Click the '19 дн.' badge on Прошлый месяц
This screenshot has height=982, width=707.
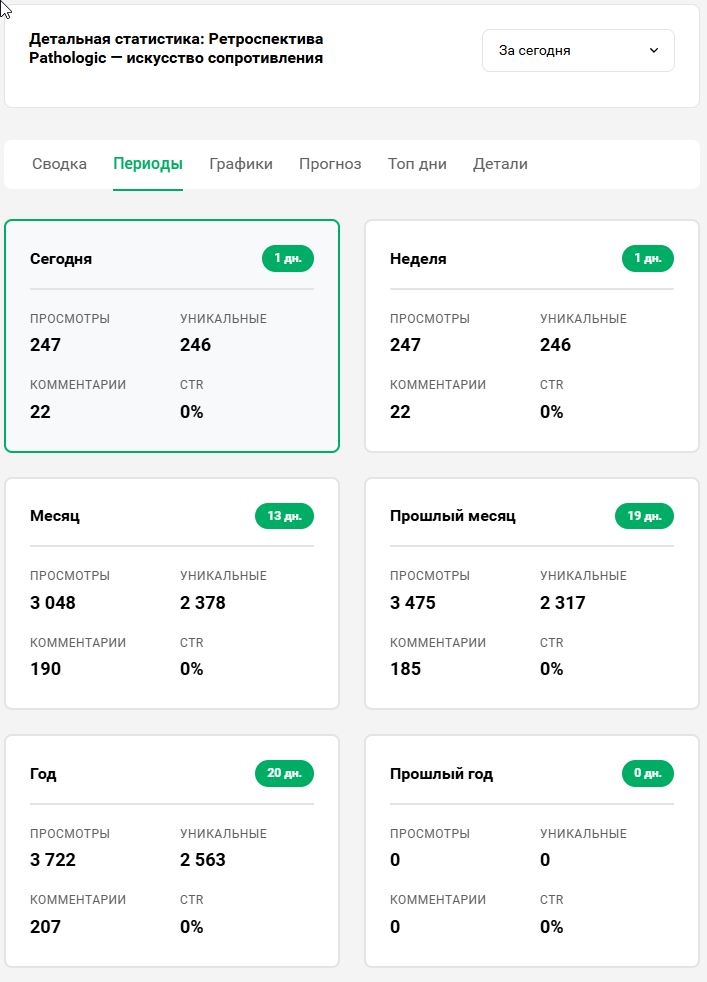pos(644,517)
